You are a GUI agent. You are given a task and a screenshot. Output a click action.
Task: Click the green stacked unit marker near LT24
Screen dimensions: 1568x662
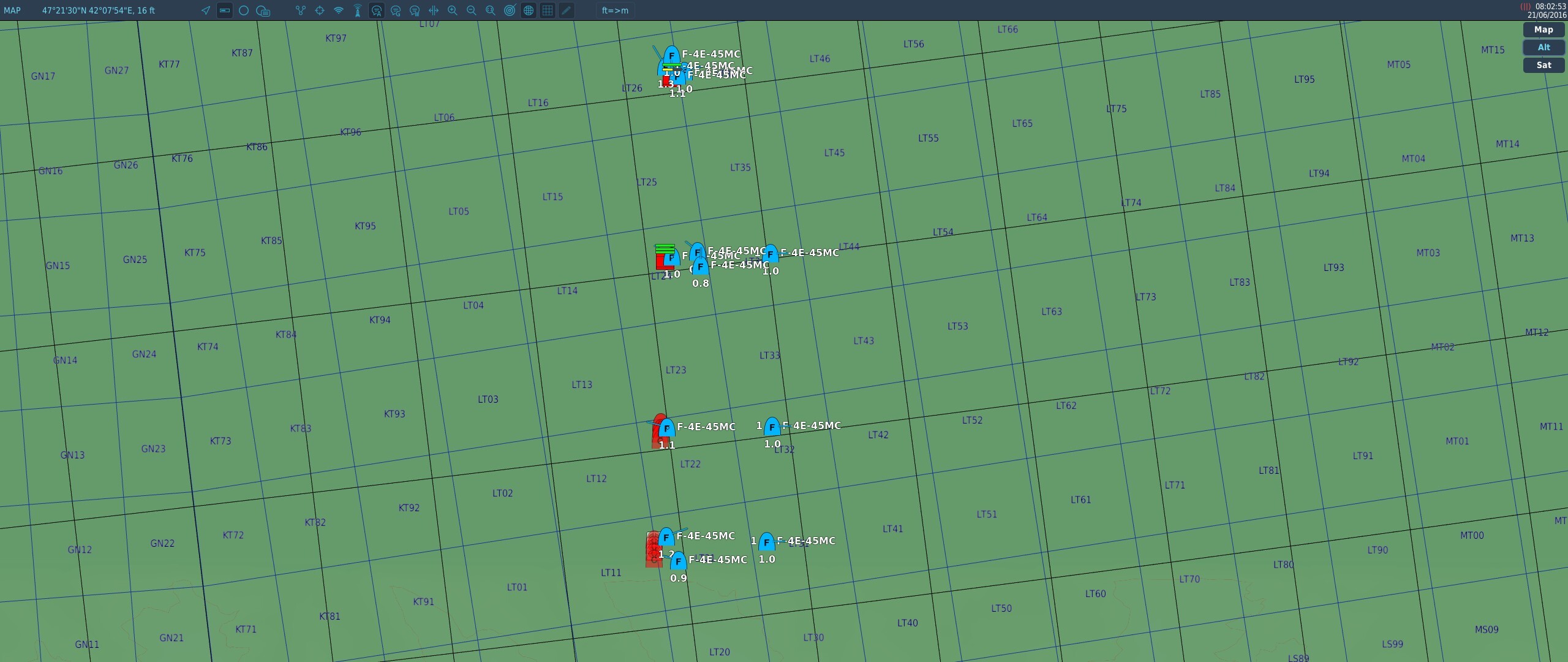(665, 249)
